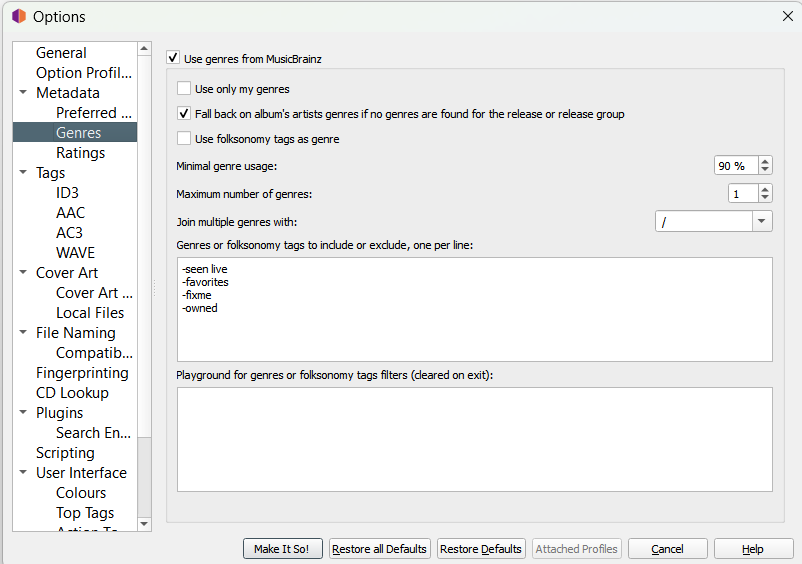The height and width of the screenshot is (564, 802).
Task: Collapse the Cover Art tree section
Action: click(23, 273)
